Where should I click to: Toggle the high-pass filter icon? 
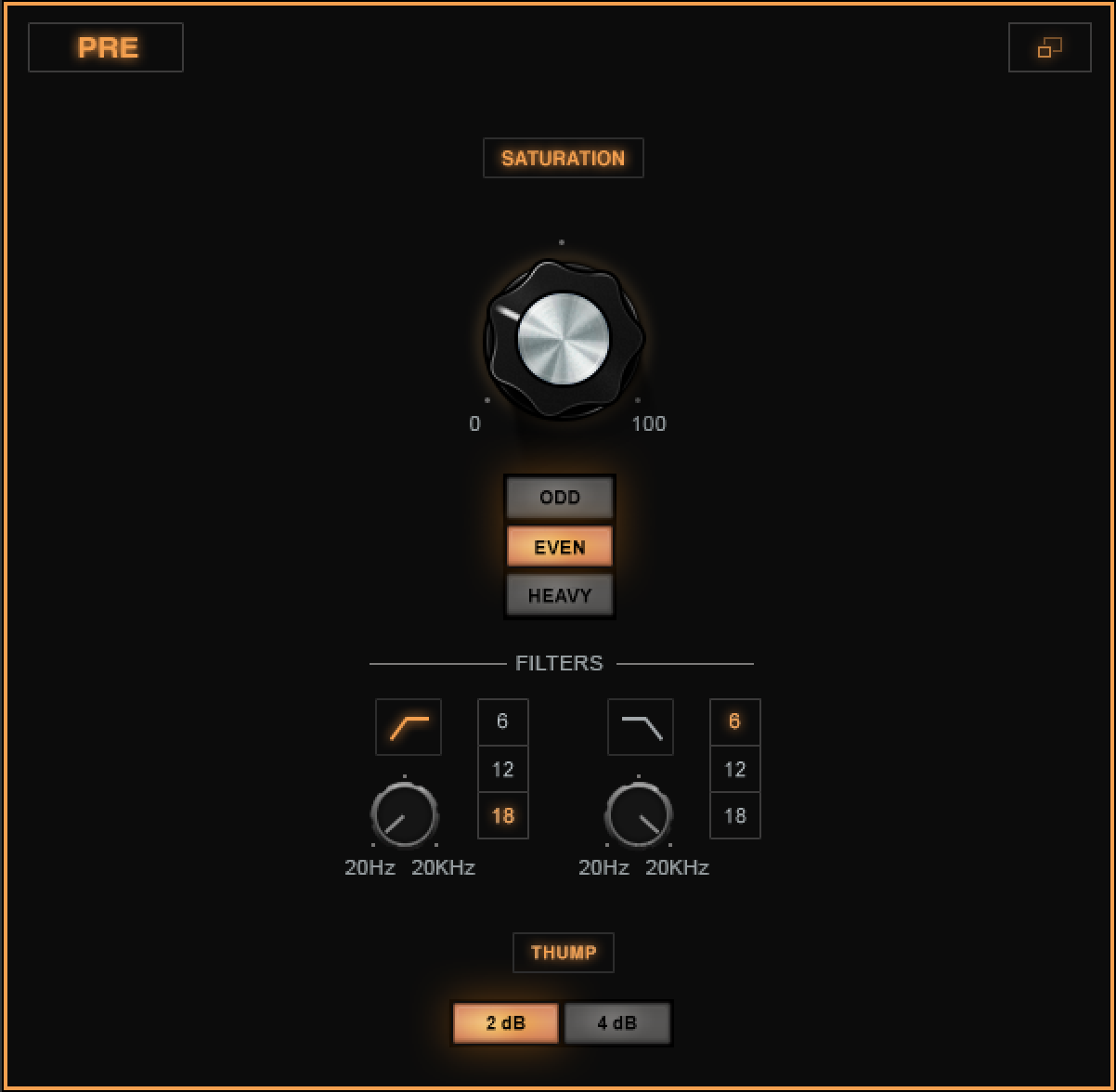pyautogui.click(x=409, y=727)
